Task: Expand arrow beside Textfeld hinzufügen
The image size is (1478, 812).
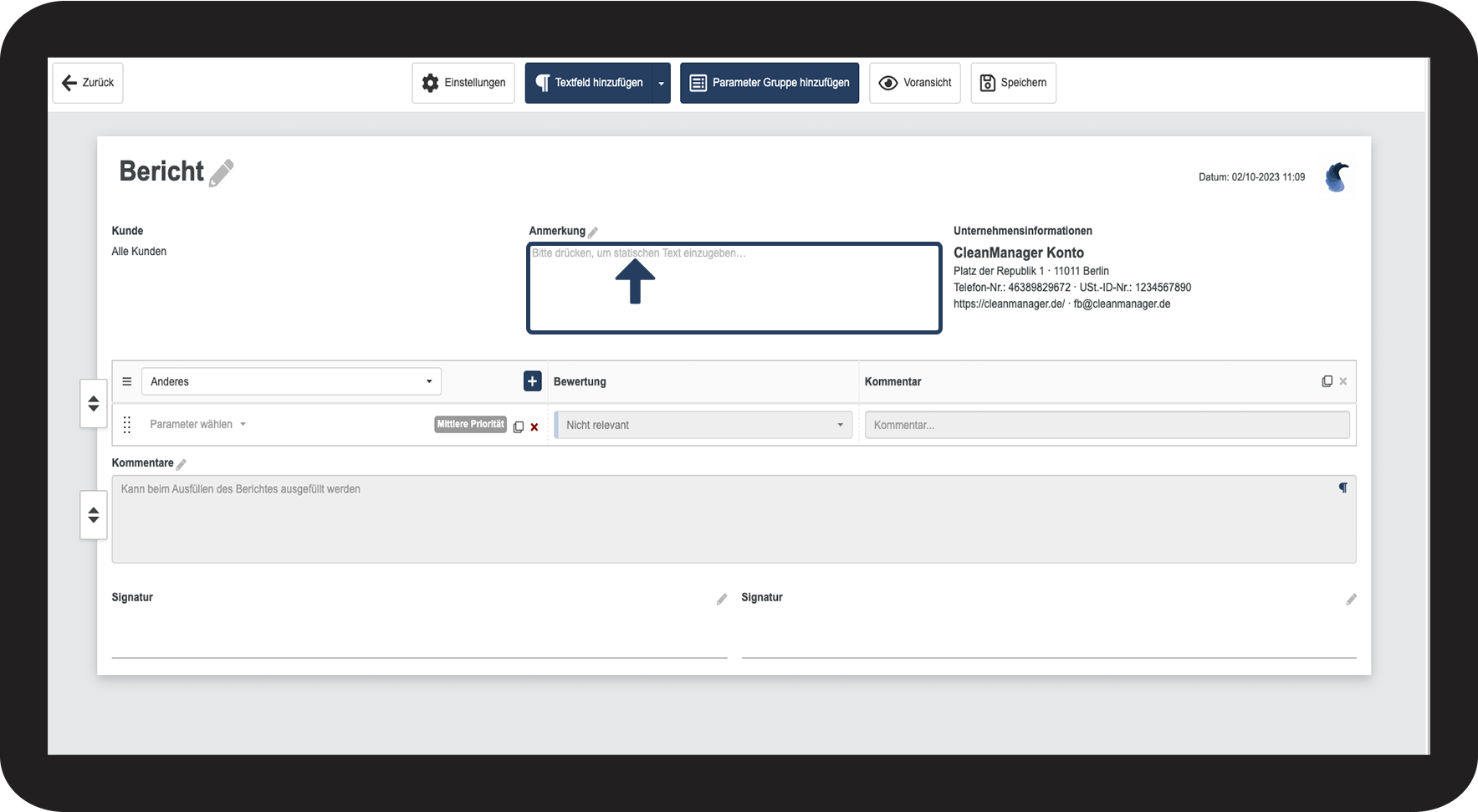Action: pyautogui.click(x=661, y=83)
